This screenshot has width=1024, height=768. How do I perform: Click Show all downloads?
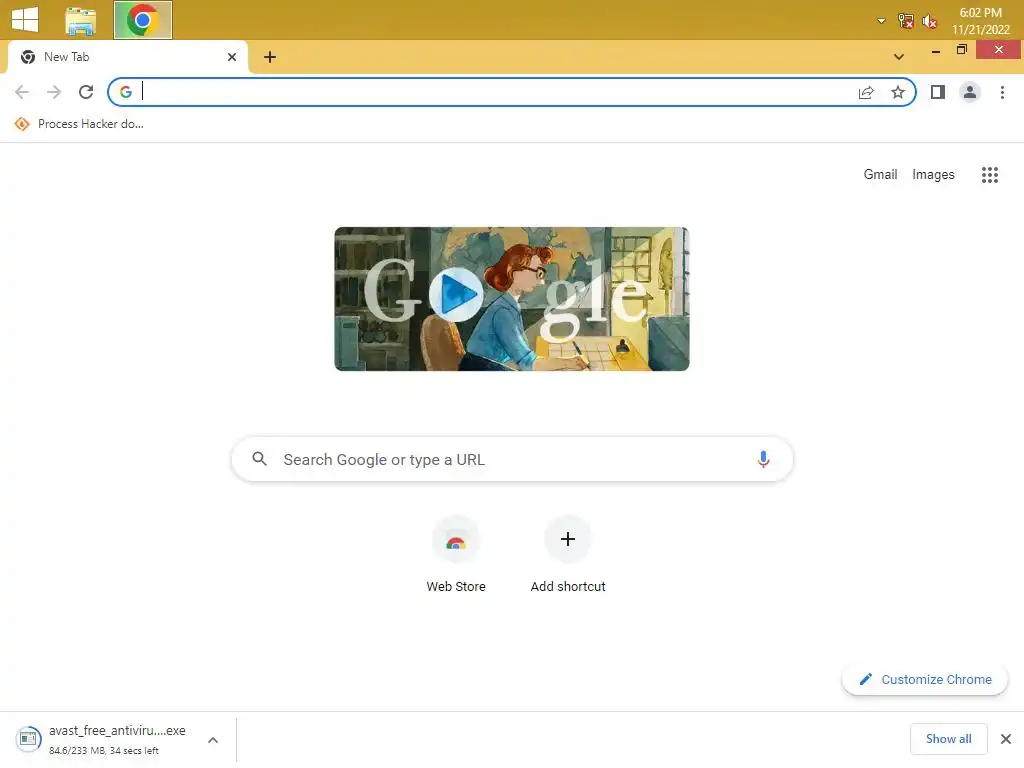coord(948,739)
